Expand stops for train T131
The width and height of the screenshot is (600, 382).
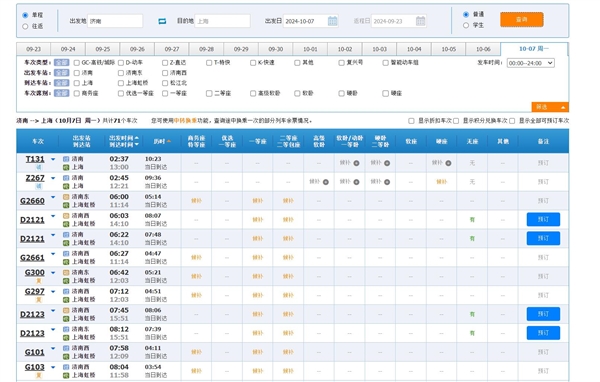coord(53,159)
